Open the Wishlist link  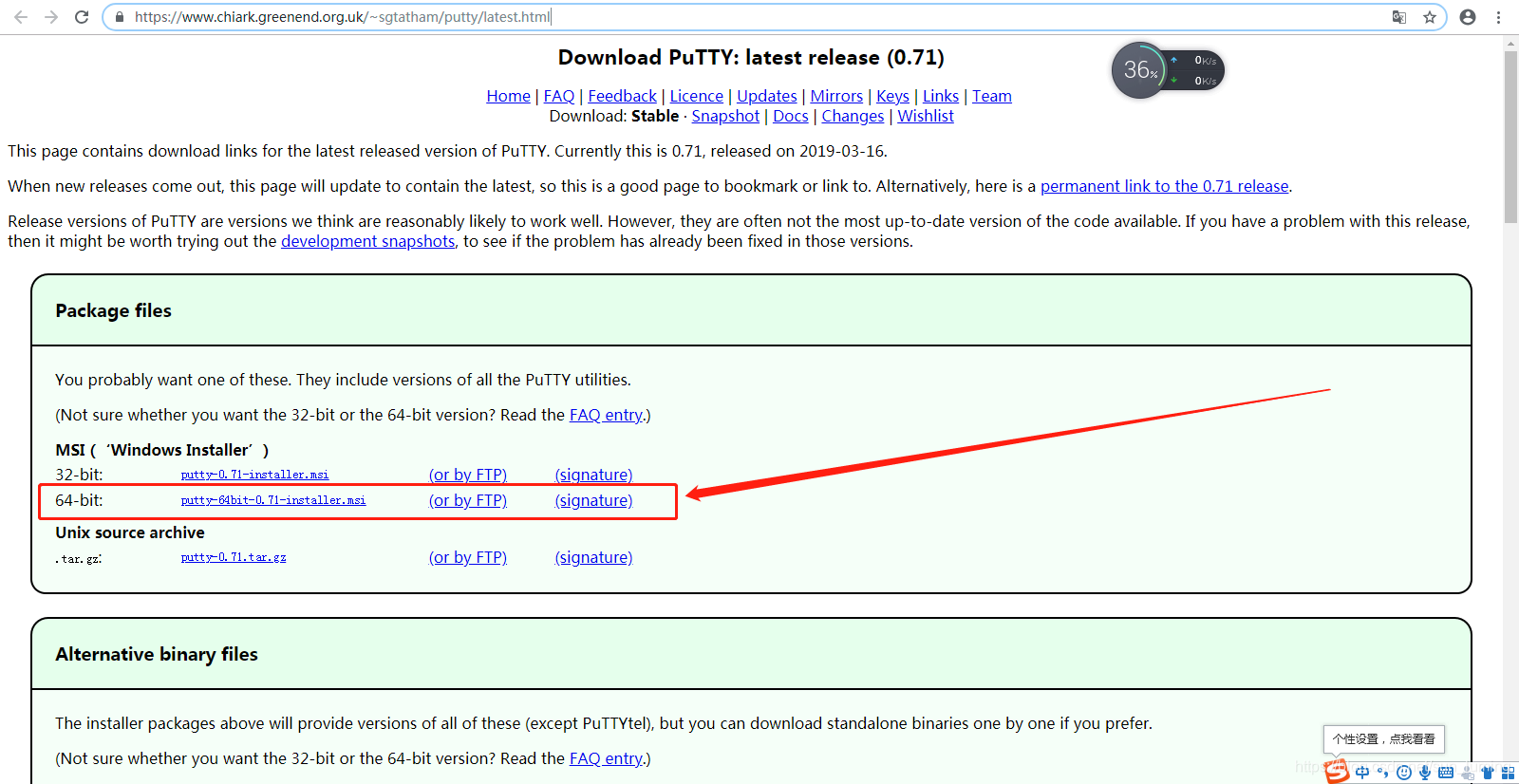[x=926, y=116]
